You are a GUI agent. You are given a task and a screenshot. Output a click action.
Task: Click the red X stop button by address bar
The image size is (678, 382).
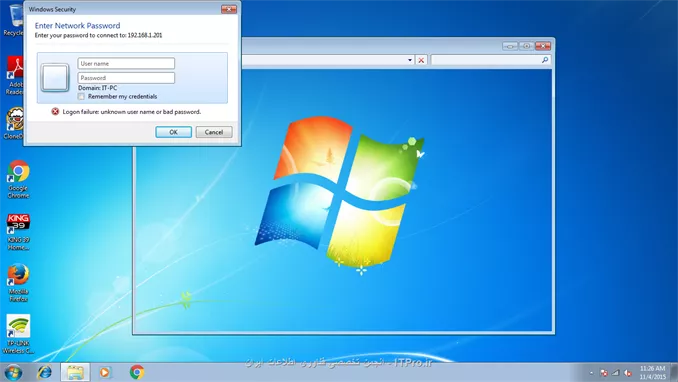point(421,60)
